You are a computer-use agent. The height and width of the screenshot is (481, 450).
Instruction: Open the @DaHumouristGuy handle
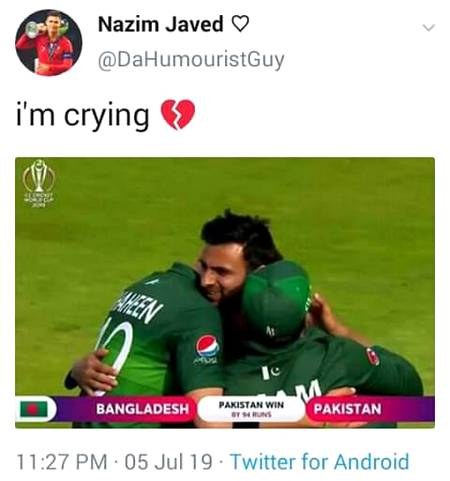point(191,59)
